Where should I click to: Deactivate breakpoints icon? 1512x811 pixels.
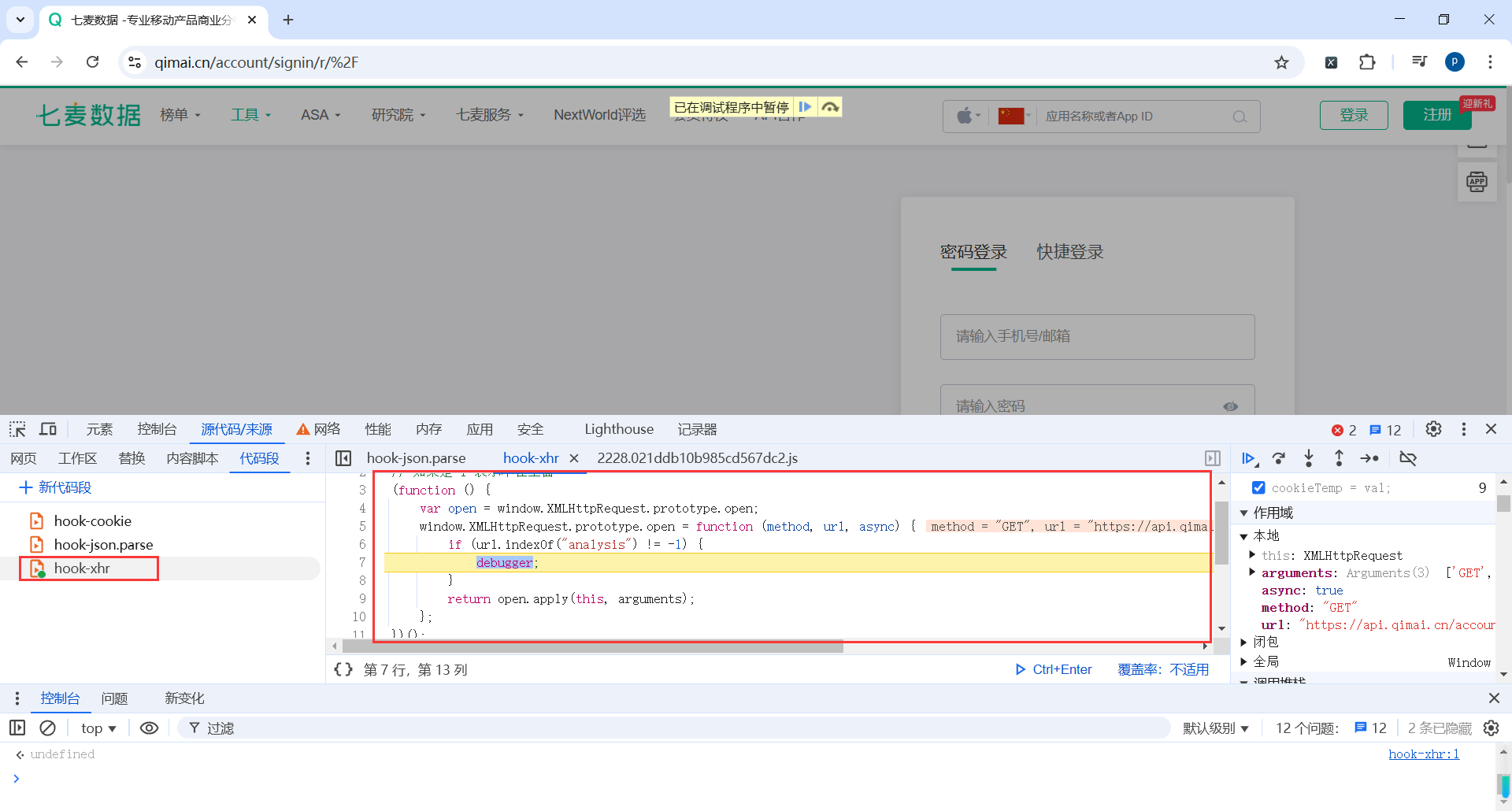tap(1407, 458)
